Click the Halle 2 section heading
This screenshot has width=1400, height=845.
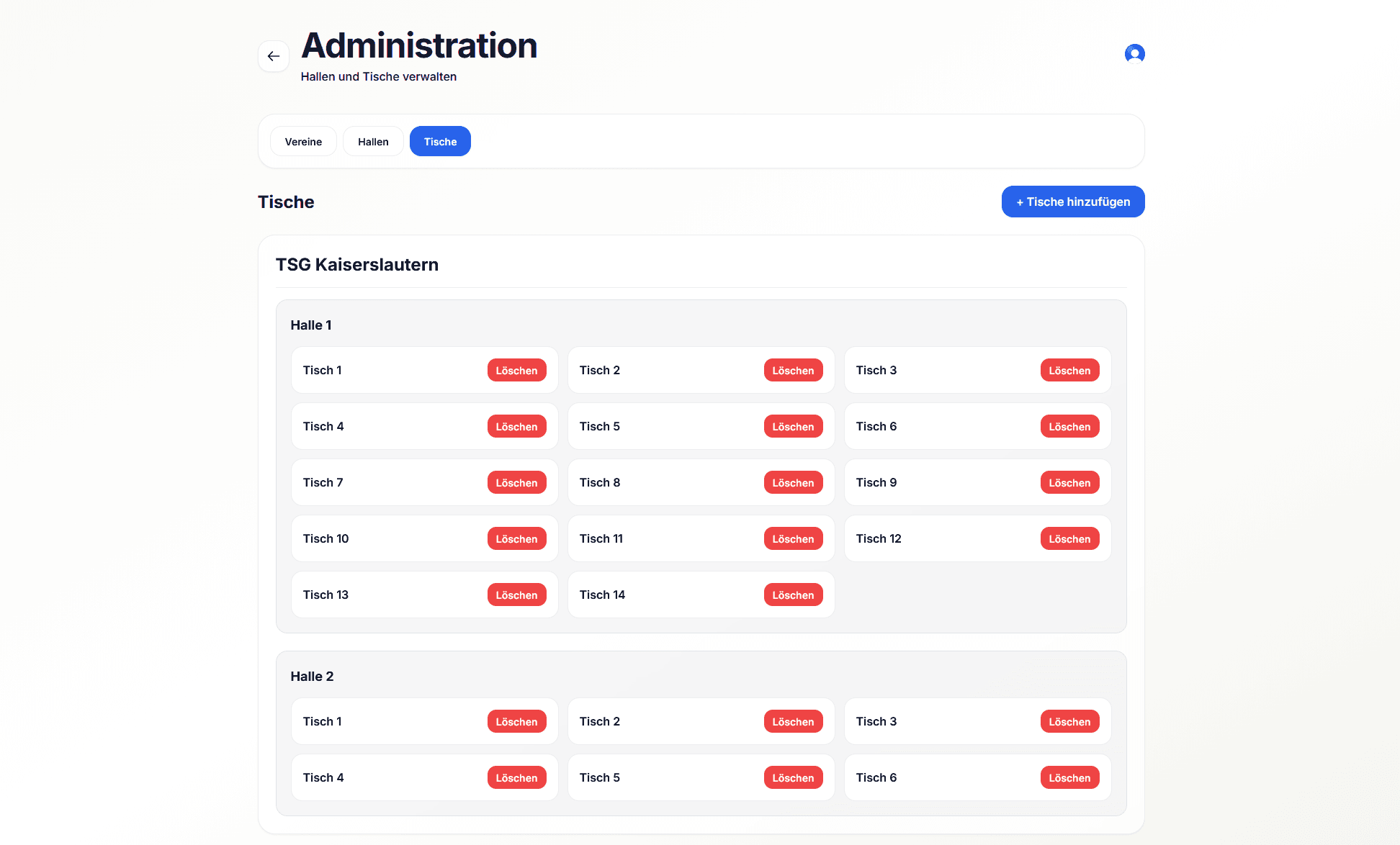312,677
